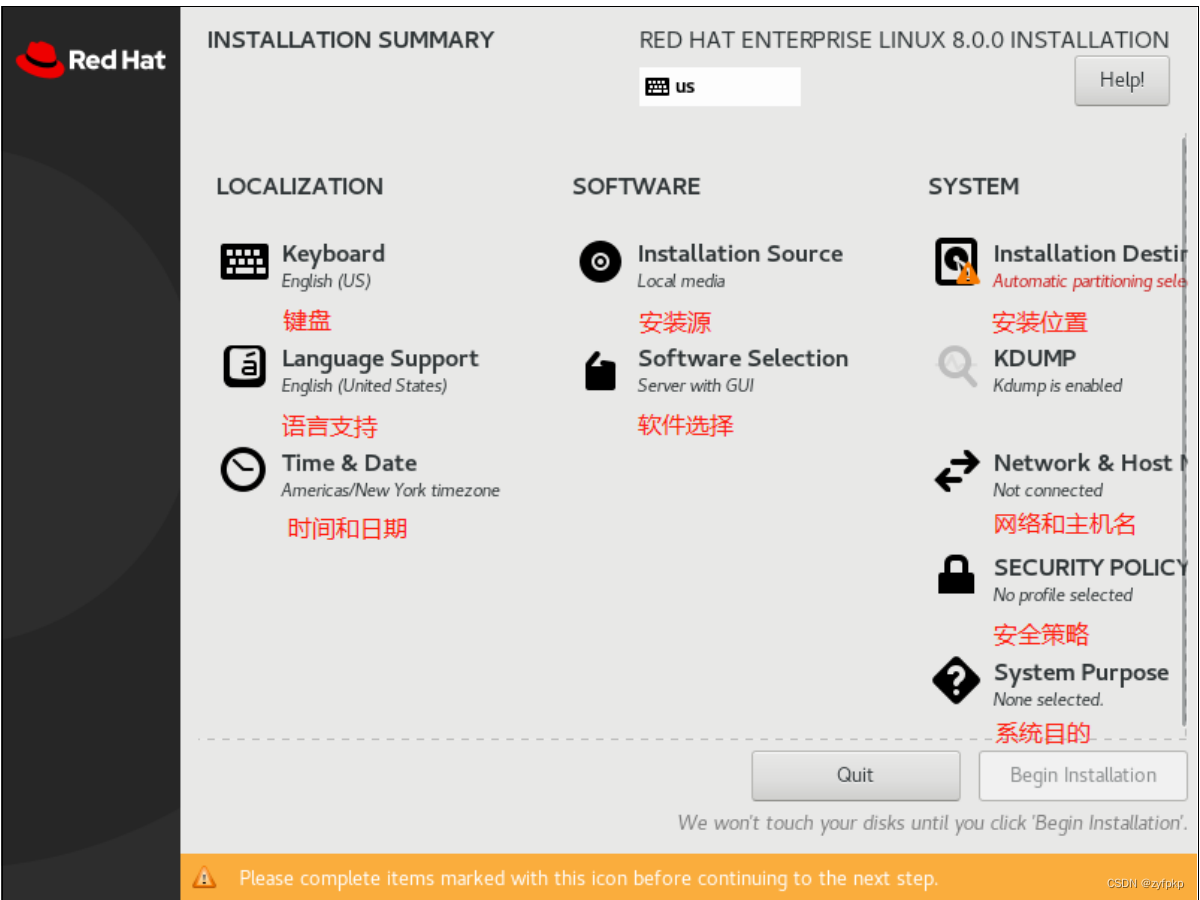The width and height of the screenshot is (1200, 900).
Task: Click the 'Not connected' network status
Action: pos(1048,491)
